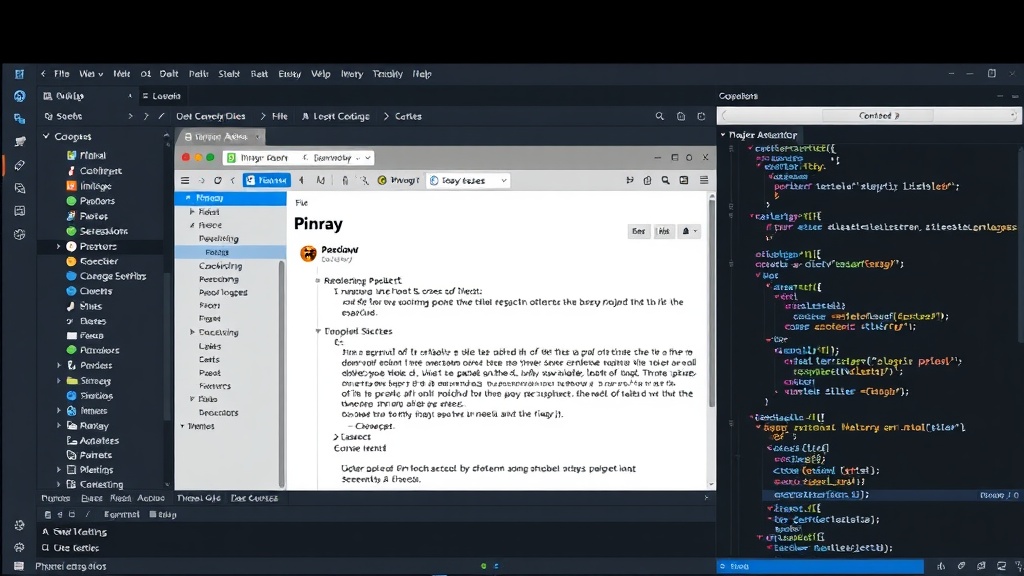Viewport: 1024px width, 576px height.
Task: Collapse the Cooptes section in the sidebar
Action: pos(46,136)
